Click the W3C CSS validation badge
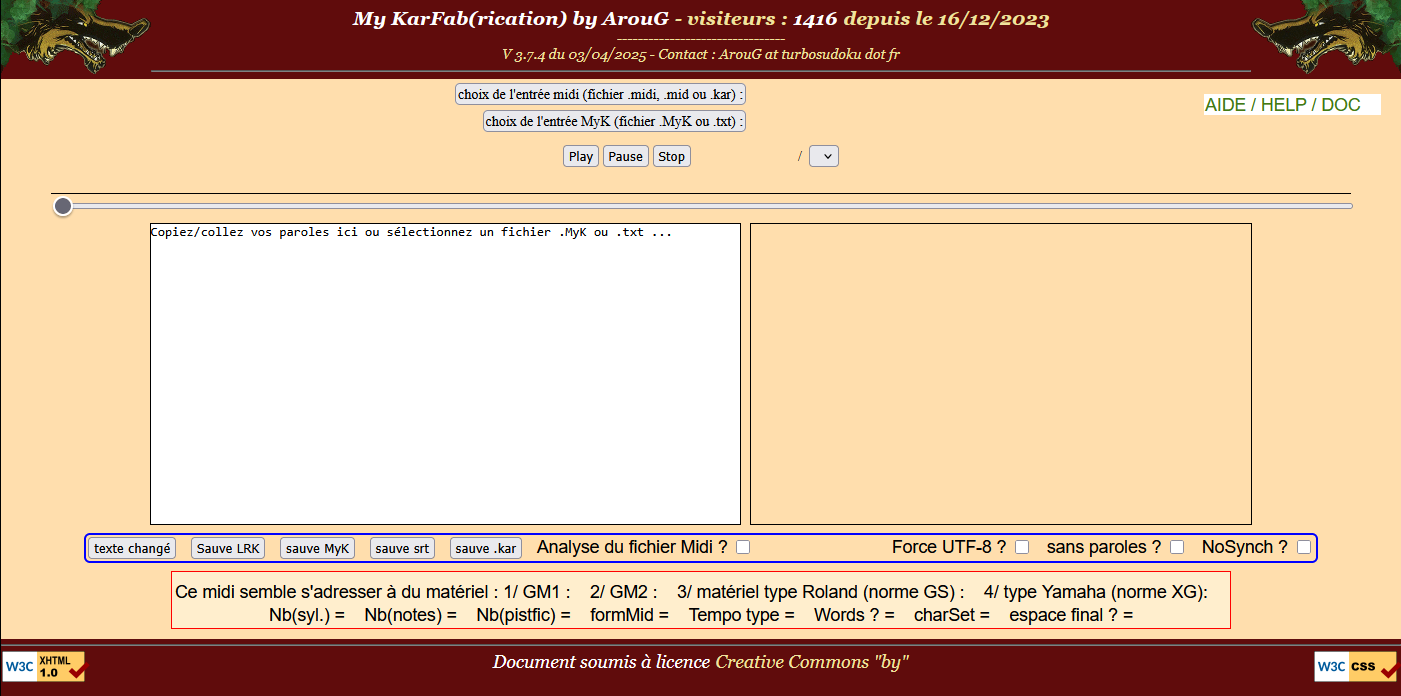This screenshot has width=1401, height=696. point(1356,666)
